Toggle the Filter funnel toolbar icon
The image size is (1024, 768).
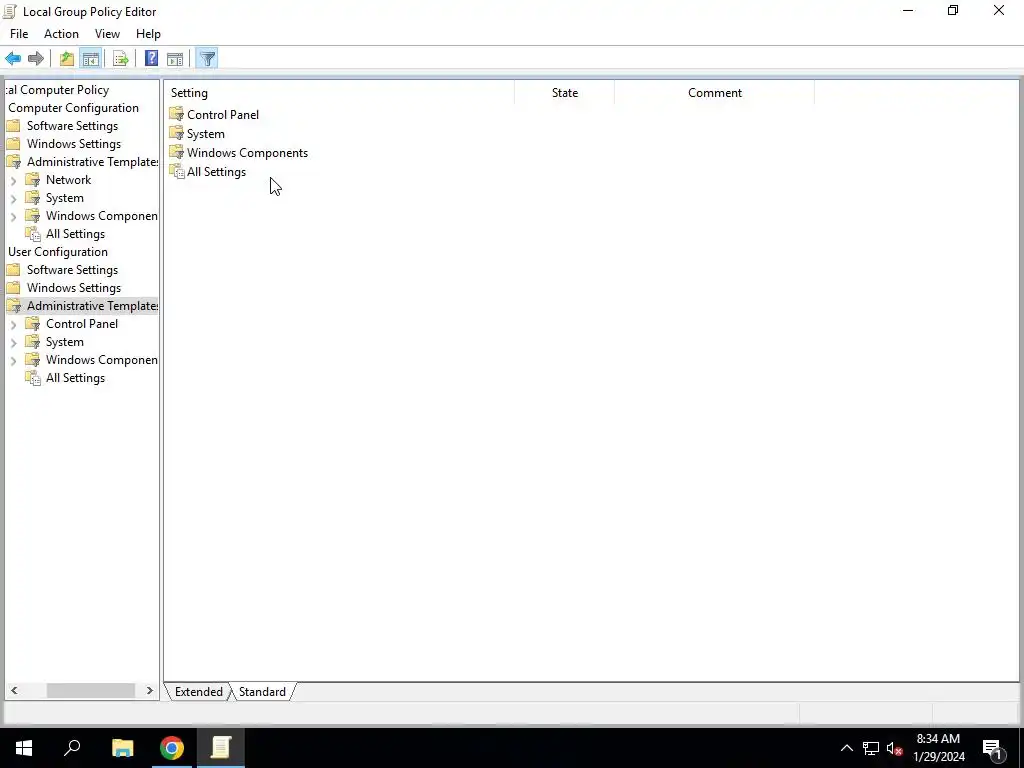(x=207, y=59)
